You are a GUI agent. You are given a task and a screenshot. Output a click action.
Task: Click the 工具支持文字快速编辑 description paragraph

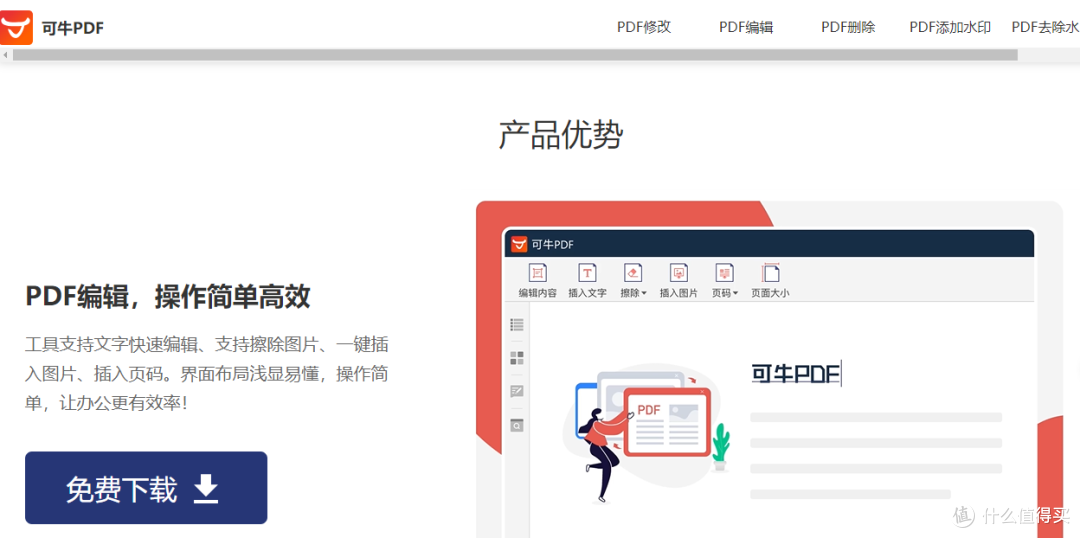[207, 373]
